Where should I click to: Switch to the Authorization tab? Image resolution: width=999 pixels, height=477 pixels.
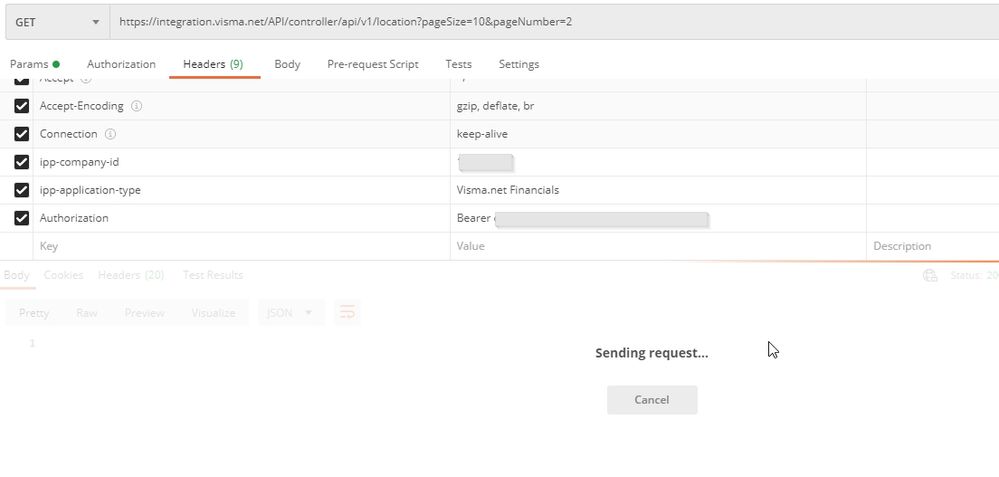pos(121,64)
